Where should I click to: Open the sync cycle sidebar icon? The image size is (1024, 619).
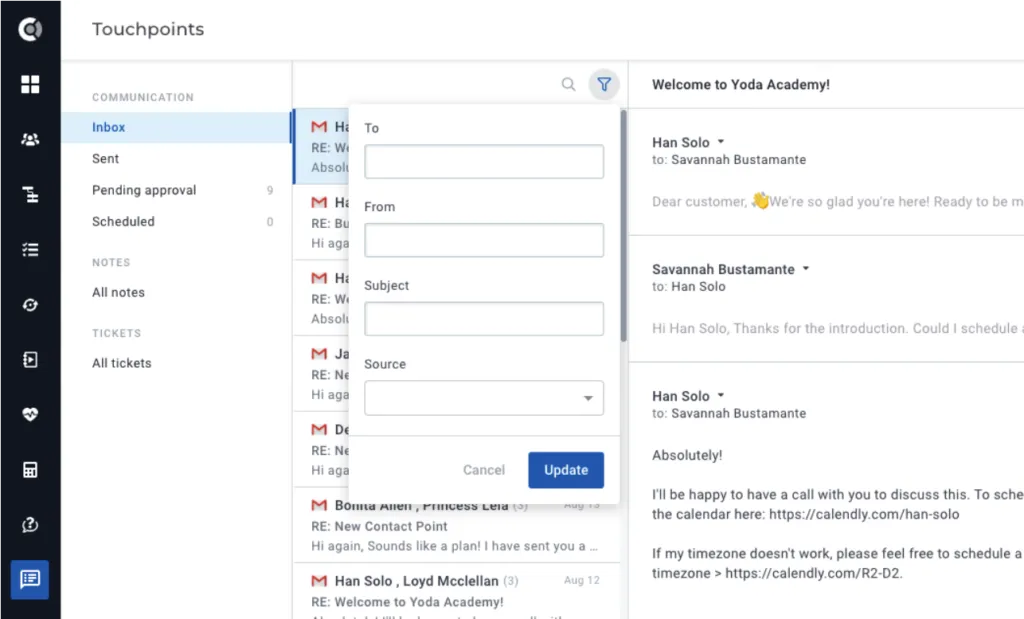click(x=30, y=305)
